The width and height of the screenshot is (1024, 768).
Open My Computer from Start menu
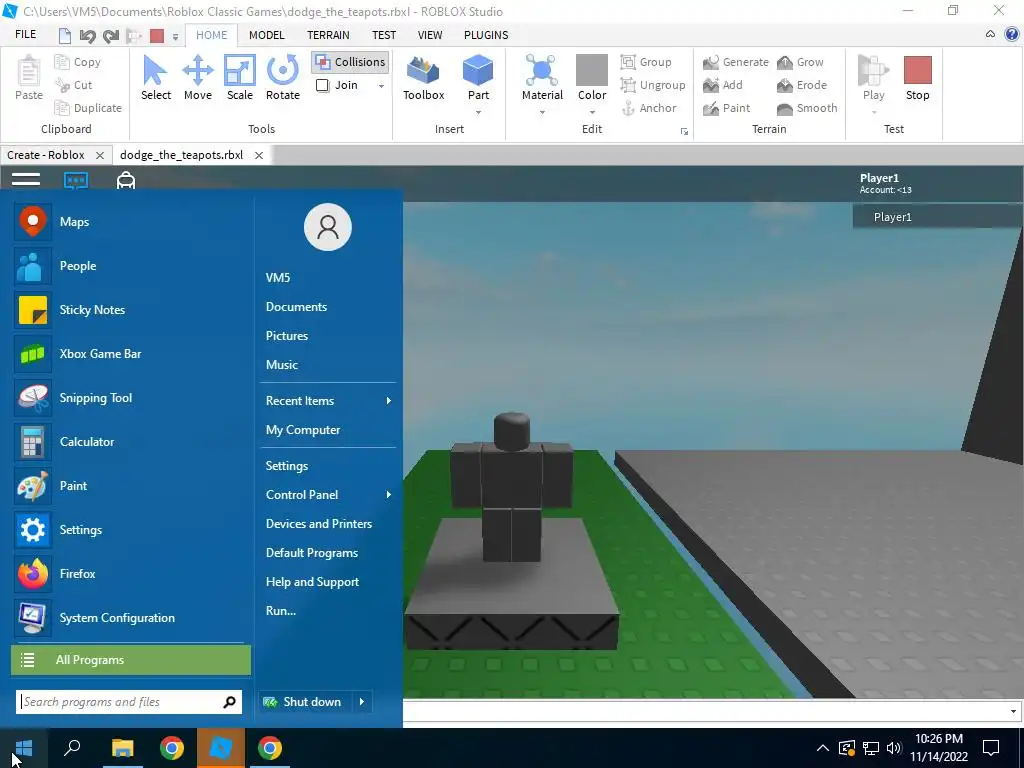pos(302,430)
